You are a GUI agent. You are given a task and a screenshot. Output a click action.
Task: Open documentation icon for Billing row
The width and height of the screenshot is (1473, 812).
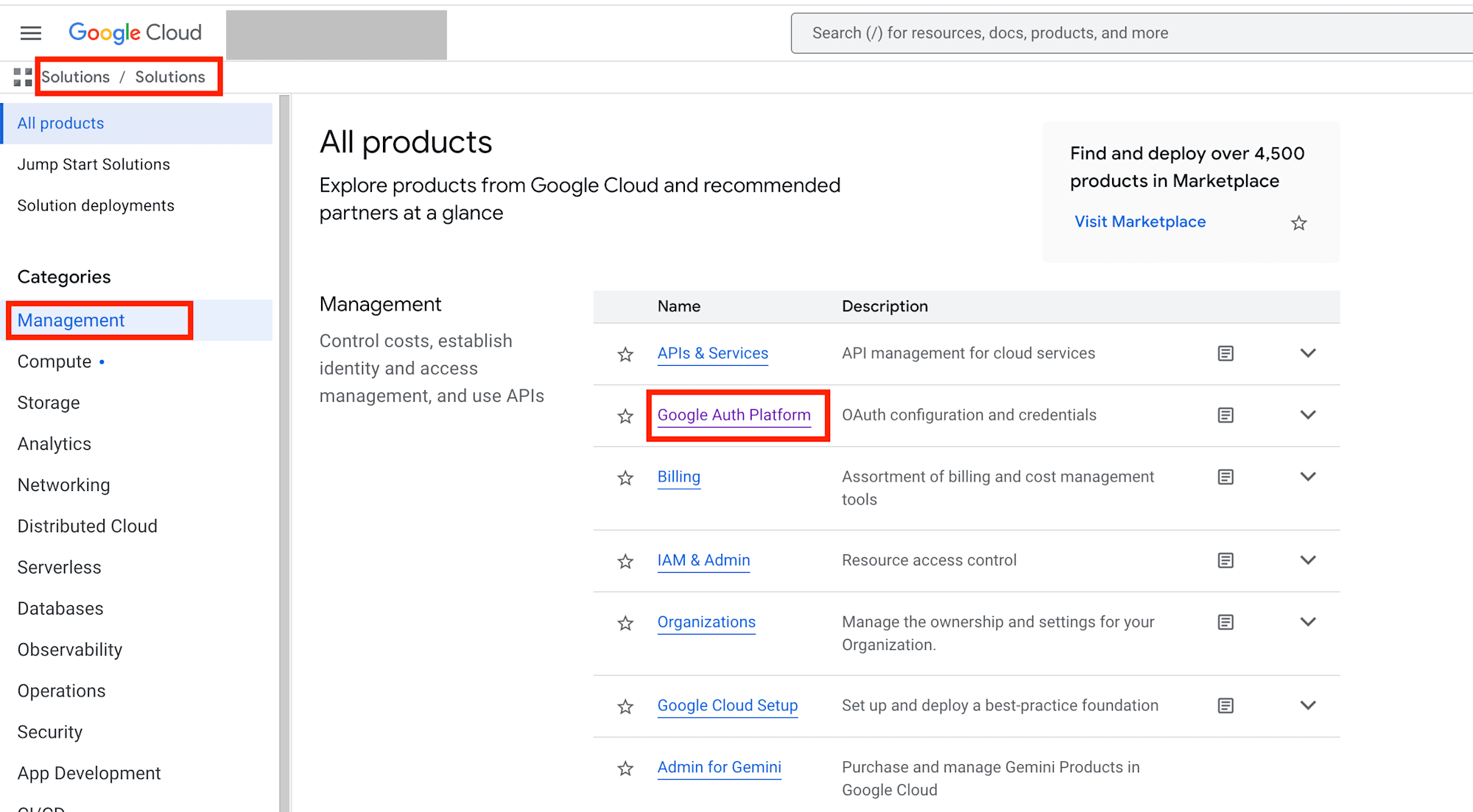[x=1226, y=477]
